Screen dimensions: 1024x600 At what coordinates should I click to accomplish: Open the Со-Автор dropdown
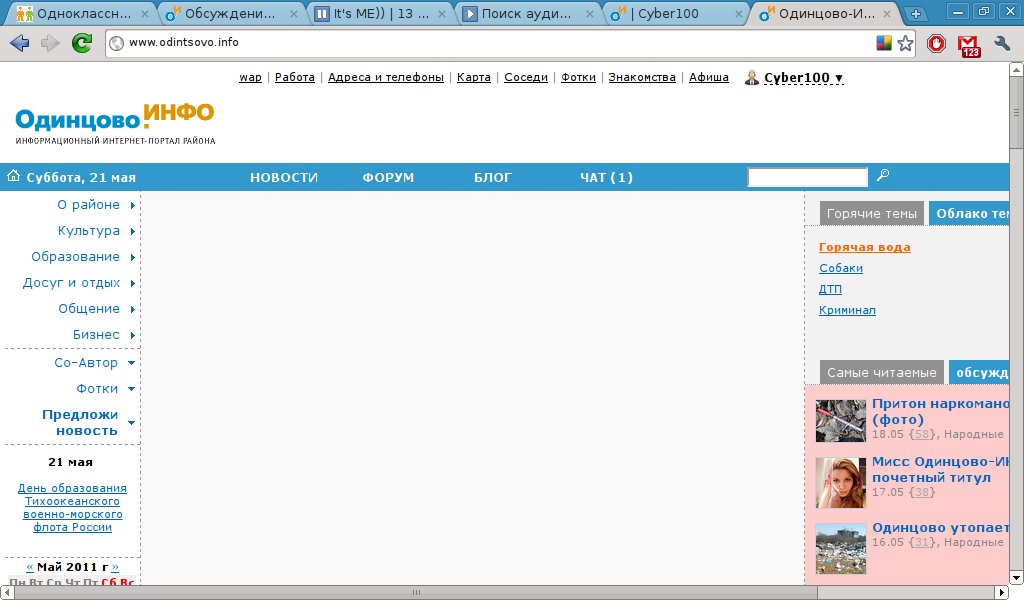click(x=95, y=363)
